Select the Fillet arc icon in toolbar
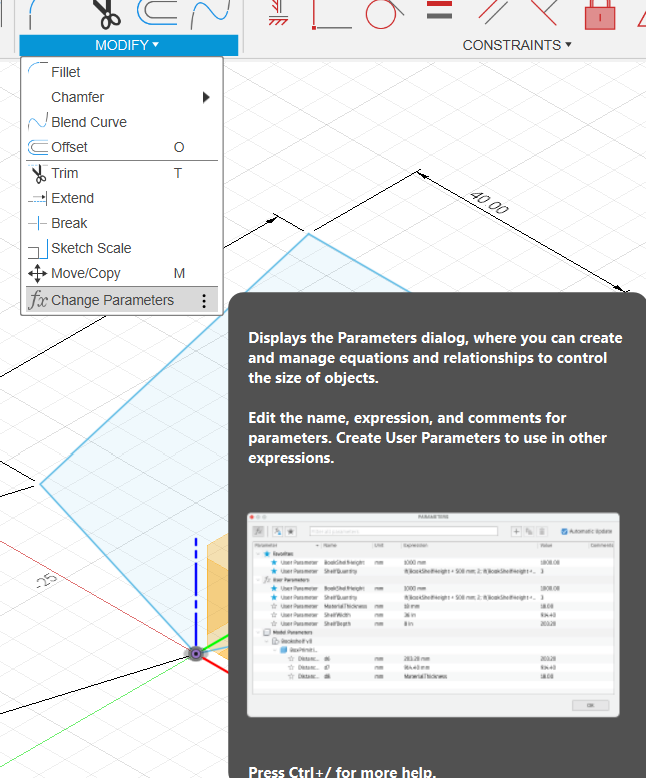646x778 pixels. point(41,14)
